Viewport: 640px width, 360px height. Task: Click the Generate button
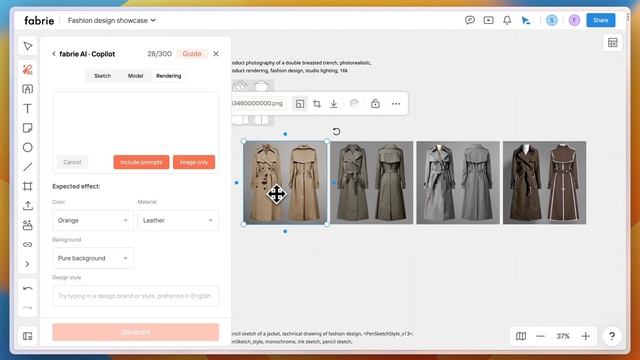pyautogui.click(x=136, y=332)
